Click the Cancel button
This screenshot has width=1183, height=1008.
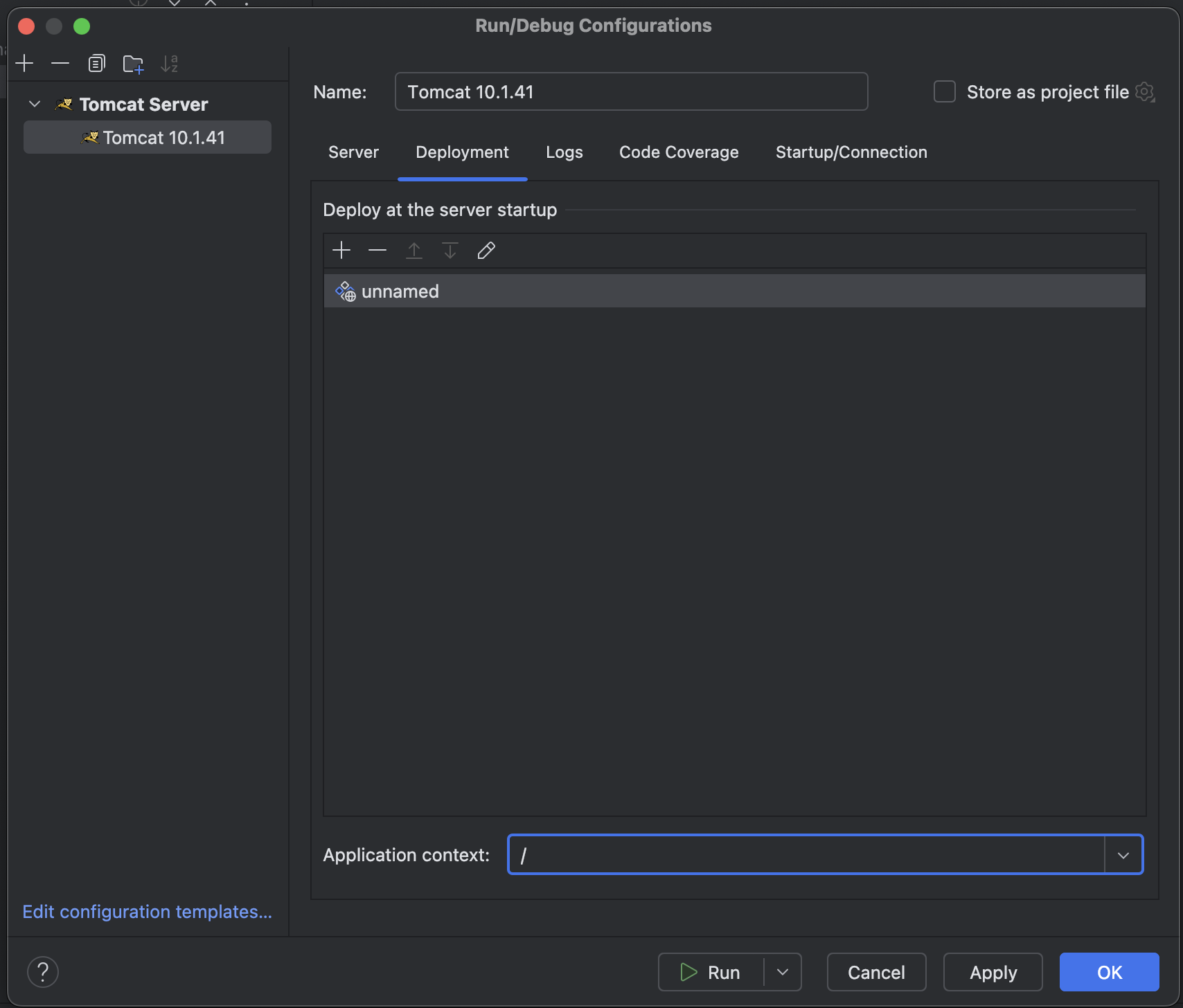click(x=876, y=972)
